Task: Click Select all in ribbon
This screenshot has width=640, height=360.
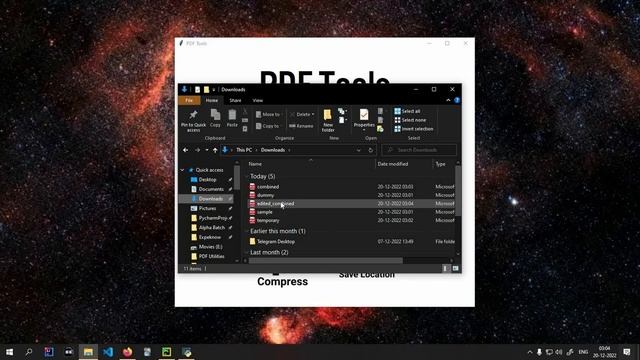Action: tap(407, 111)
